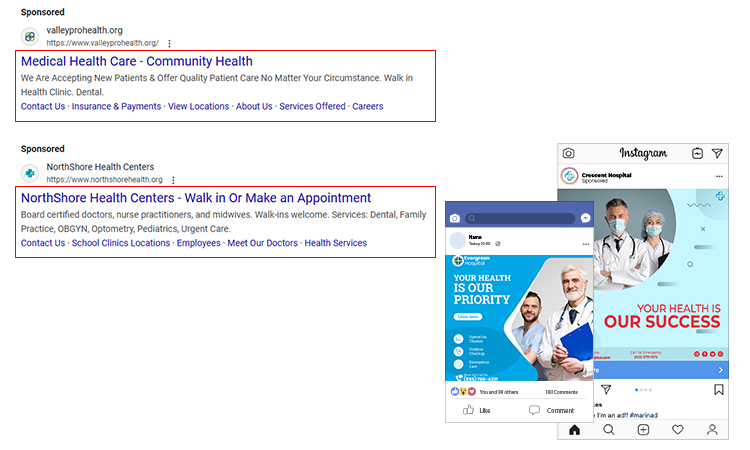Go to the Instagram Home tab

pos(574,430)
